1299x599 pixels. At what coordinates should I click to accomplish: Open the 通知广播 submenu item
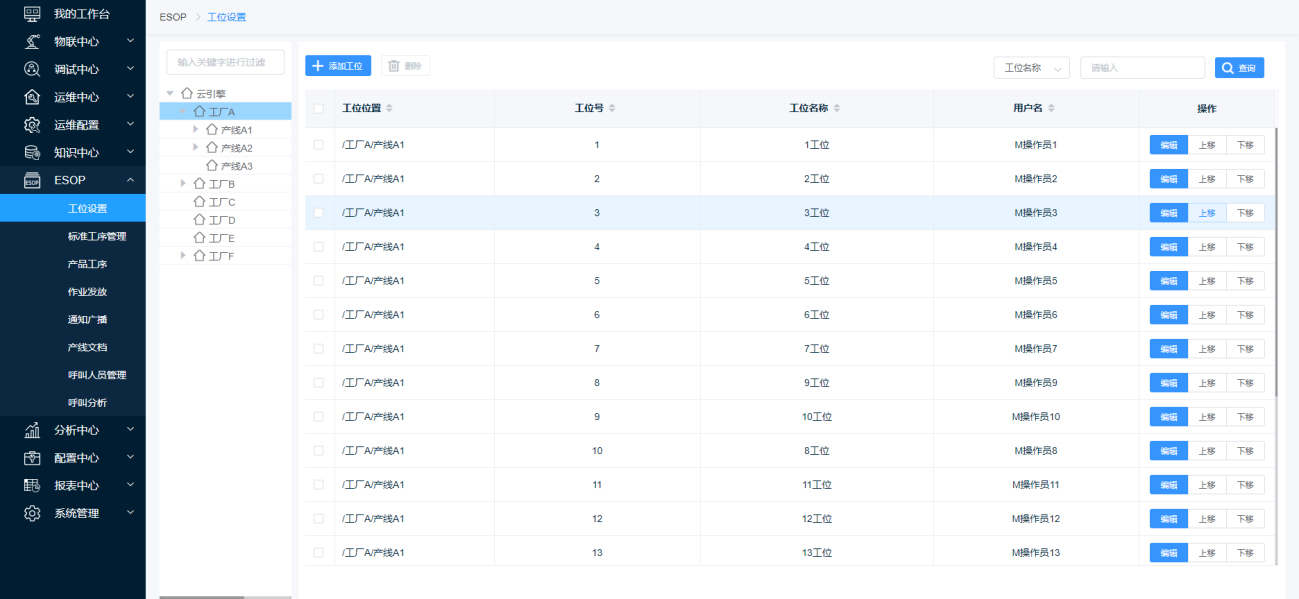coord(73,320)
